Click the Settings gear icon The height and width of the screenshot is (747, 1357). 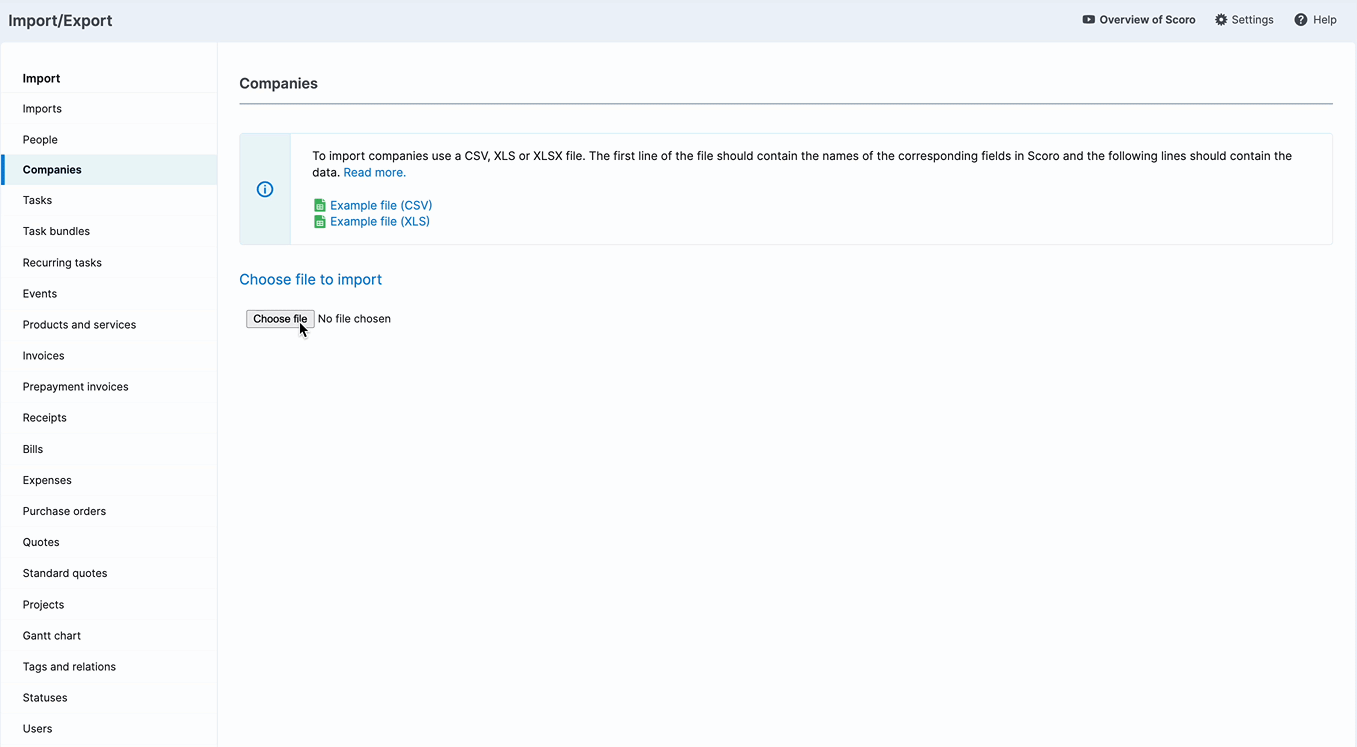[x=1221, y=20]
